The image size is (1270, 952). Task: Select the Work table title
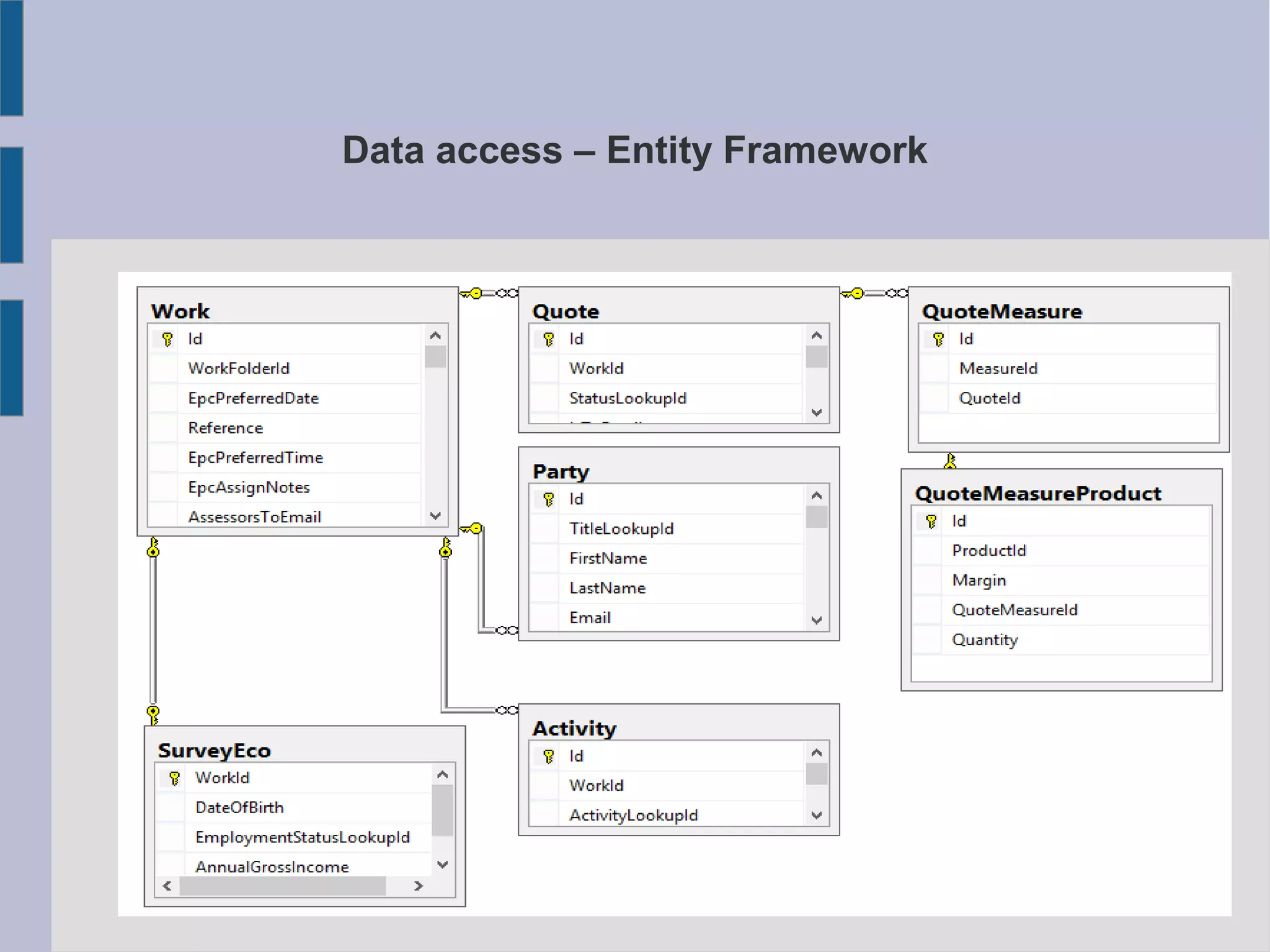click(180, 311)
